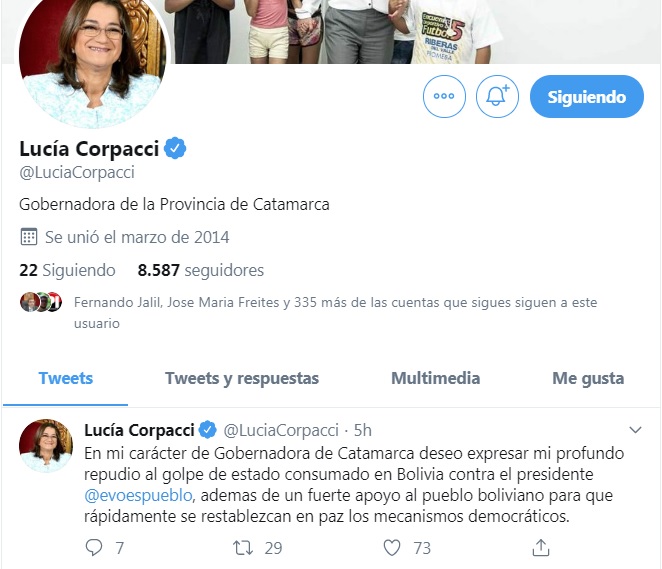Like the tweet with the heart icon

392,548
